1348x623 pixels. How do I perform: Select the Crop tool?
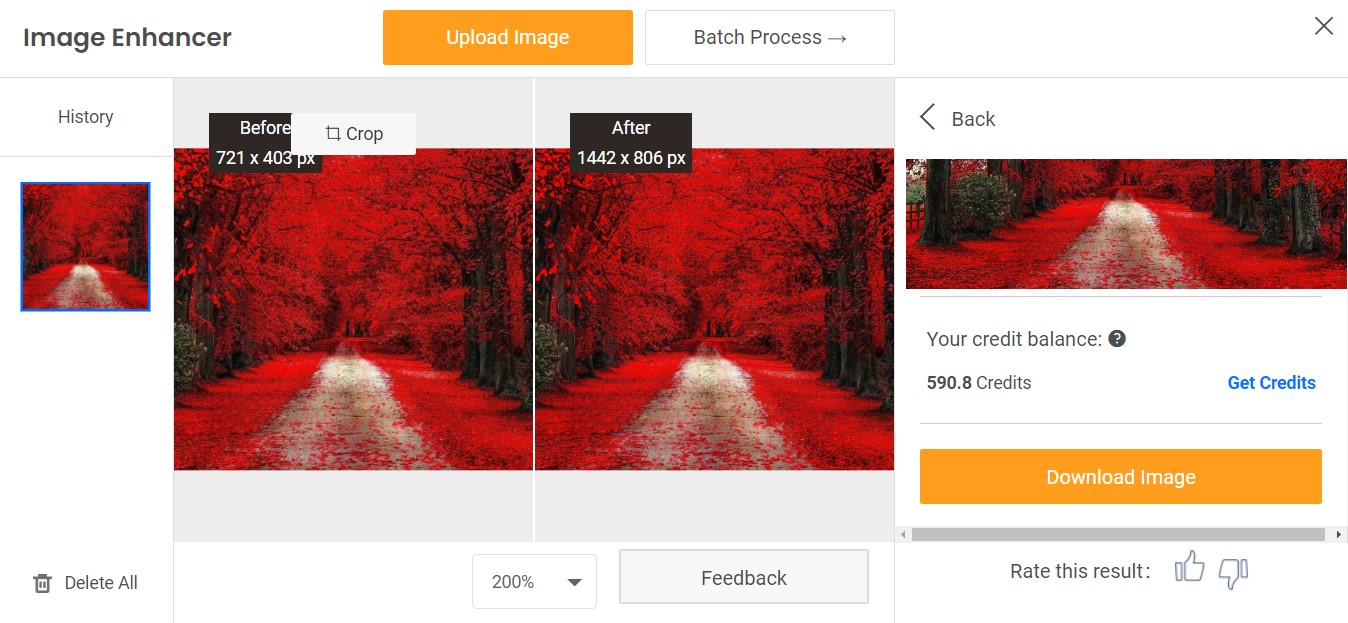[353, 133]
